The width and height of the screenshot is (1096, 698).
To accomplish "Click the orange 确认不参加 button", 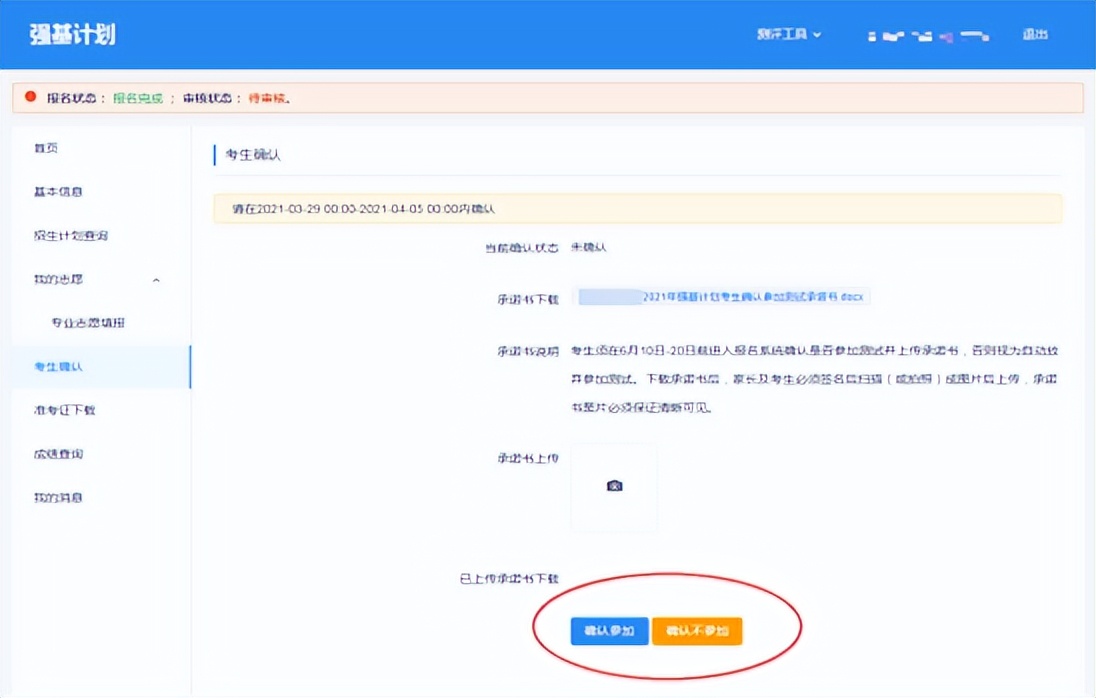I will coord(697,631).
